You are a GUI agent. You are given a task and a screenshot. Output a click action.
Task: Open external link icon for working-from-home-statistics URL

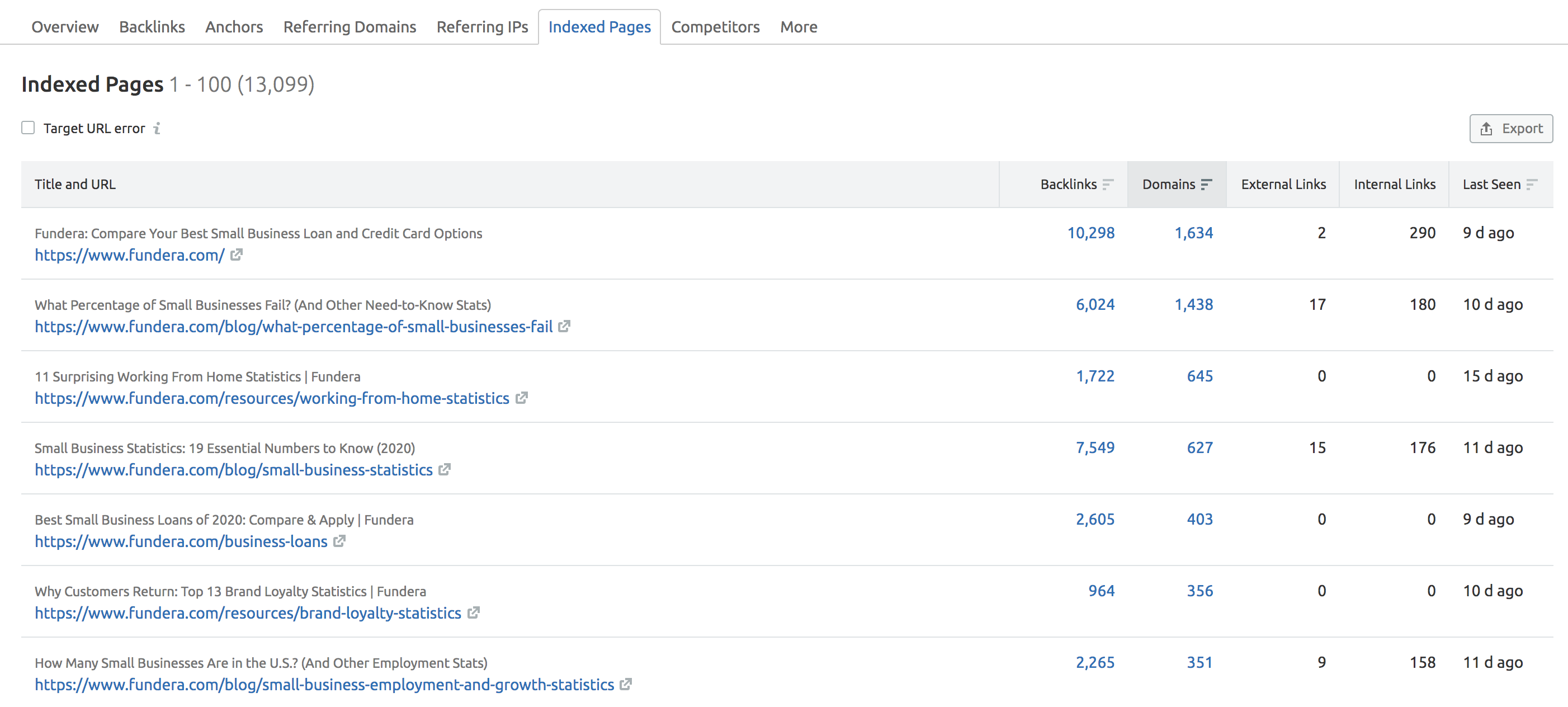(521, 398)
